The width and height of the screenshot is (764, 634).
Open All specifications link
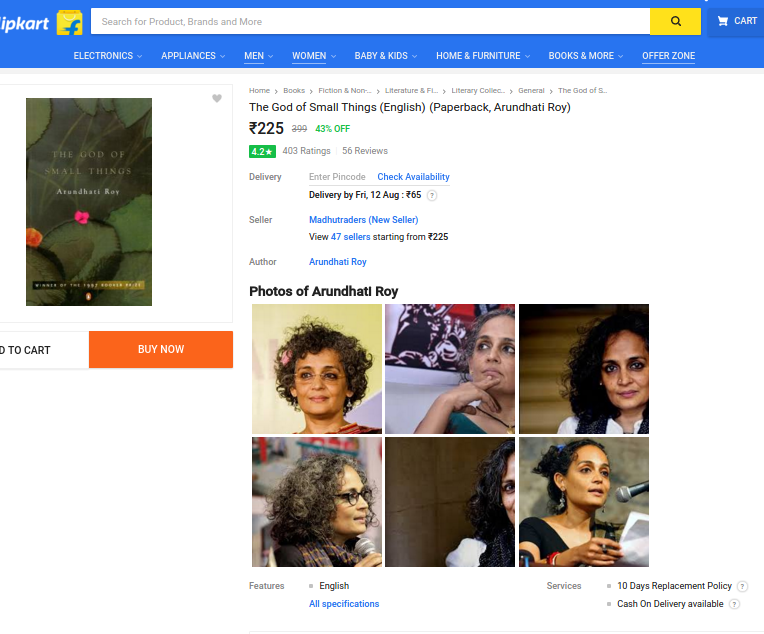click(344, 604)
